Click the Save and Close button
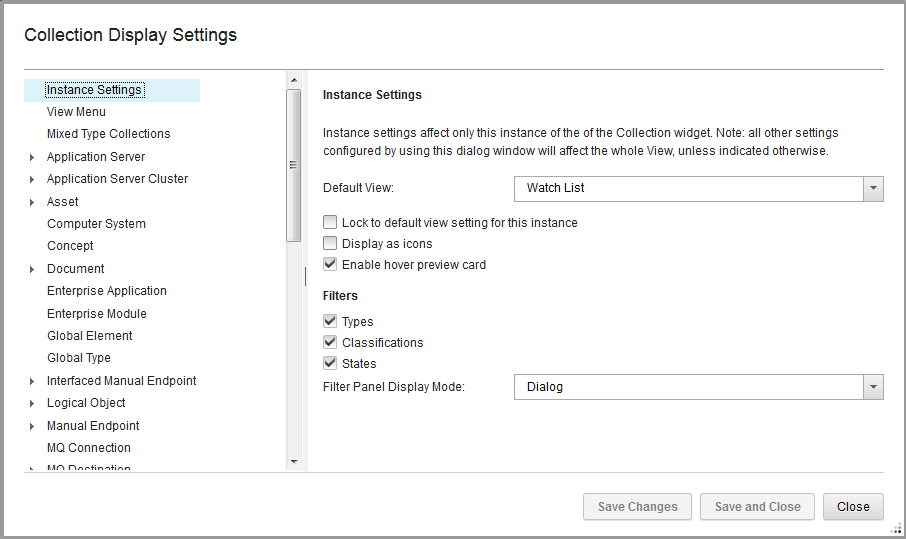 (758, 507)
